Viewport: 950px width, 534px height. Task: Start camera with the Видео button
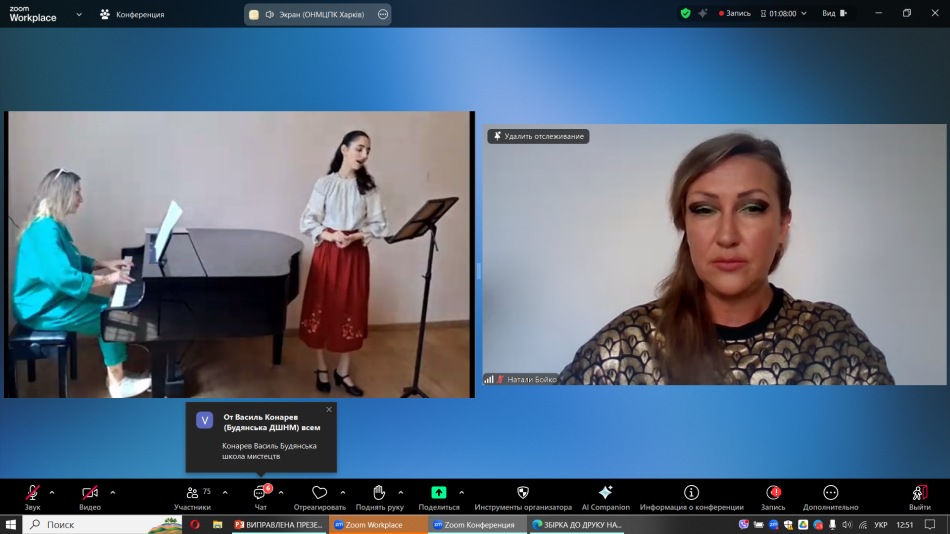(x=90, y=493)
